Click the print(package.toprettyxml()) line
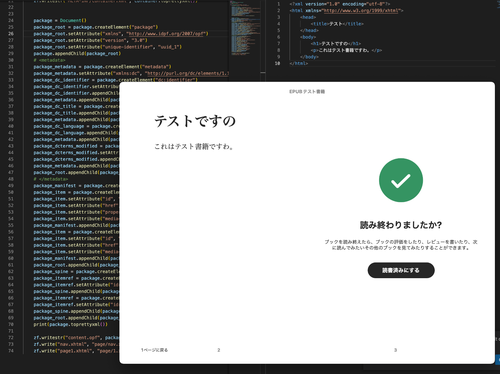Screen dimensions: 500x374 click(x=70, y=324)
